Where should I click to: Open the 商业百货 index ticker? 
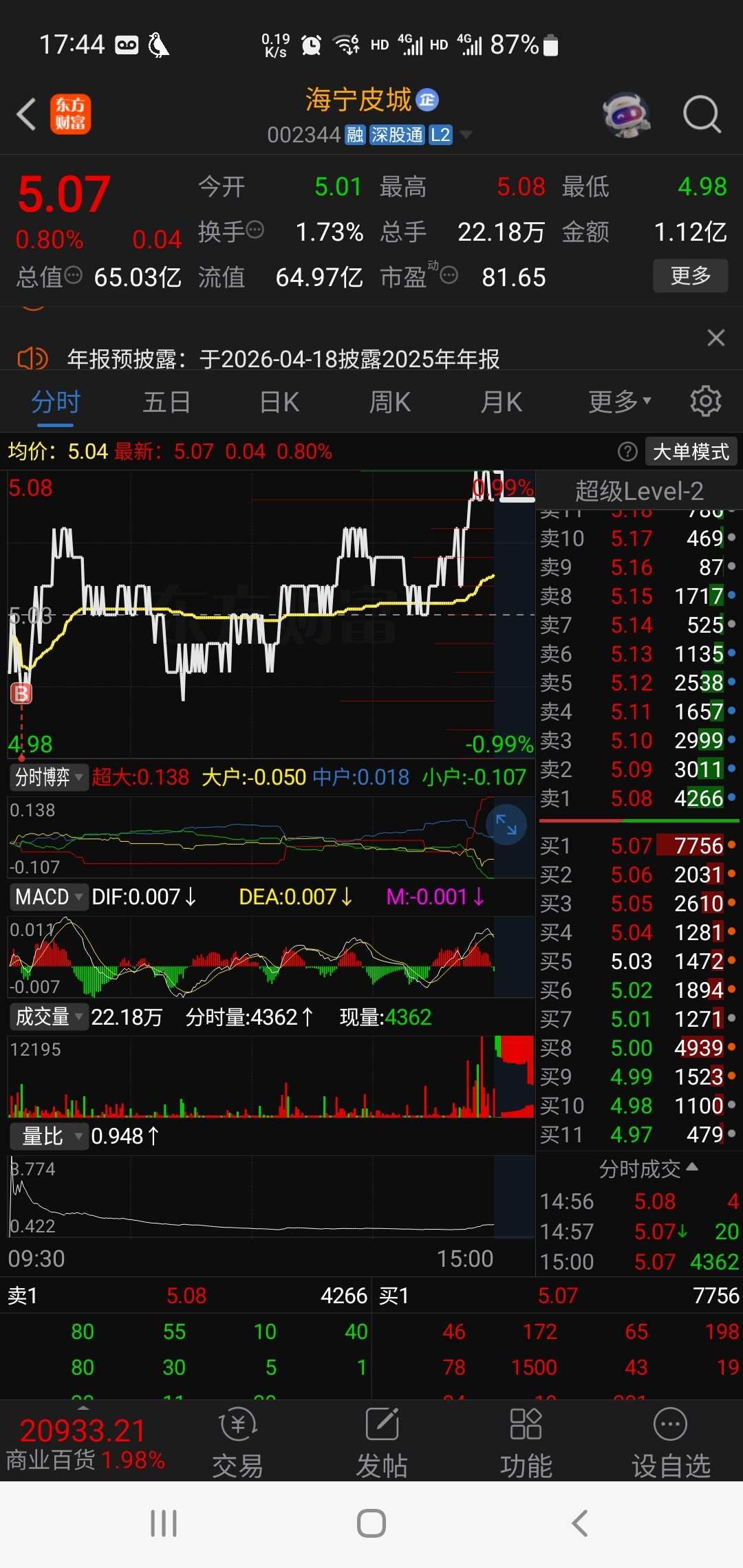pos(85,1444)
